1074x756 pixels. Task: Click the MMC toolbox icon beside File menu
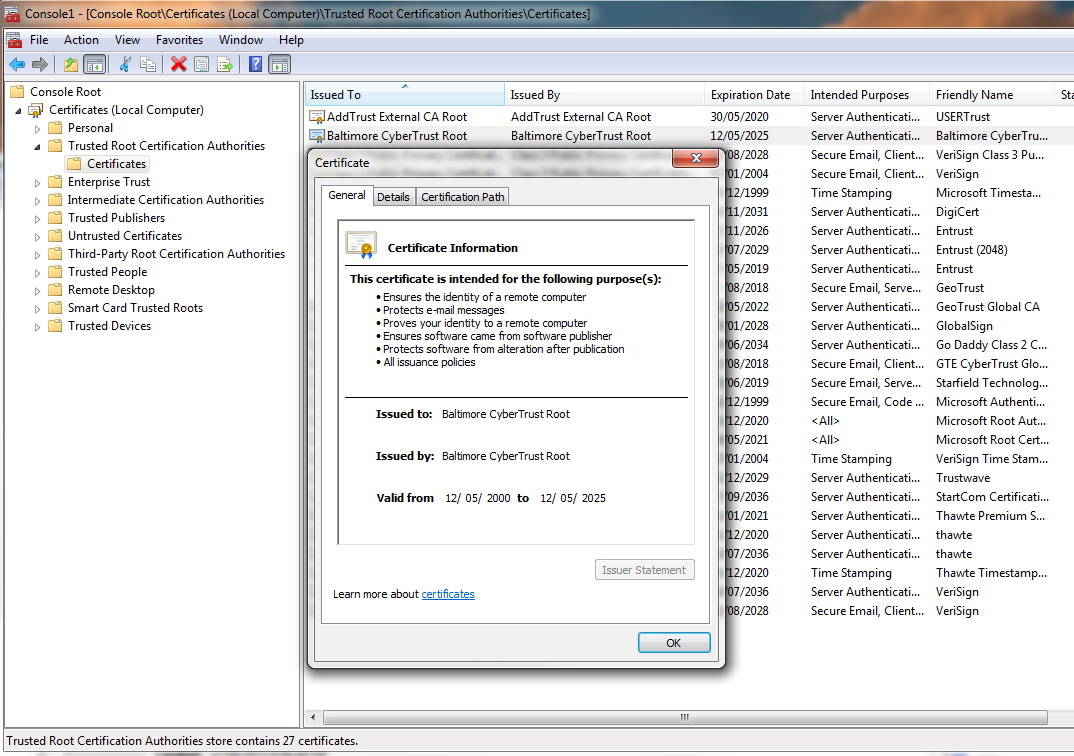(x=14, y=40)
